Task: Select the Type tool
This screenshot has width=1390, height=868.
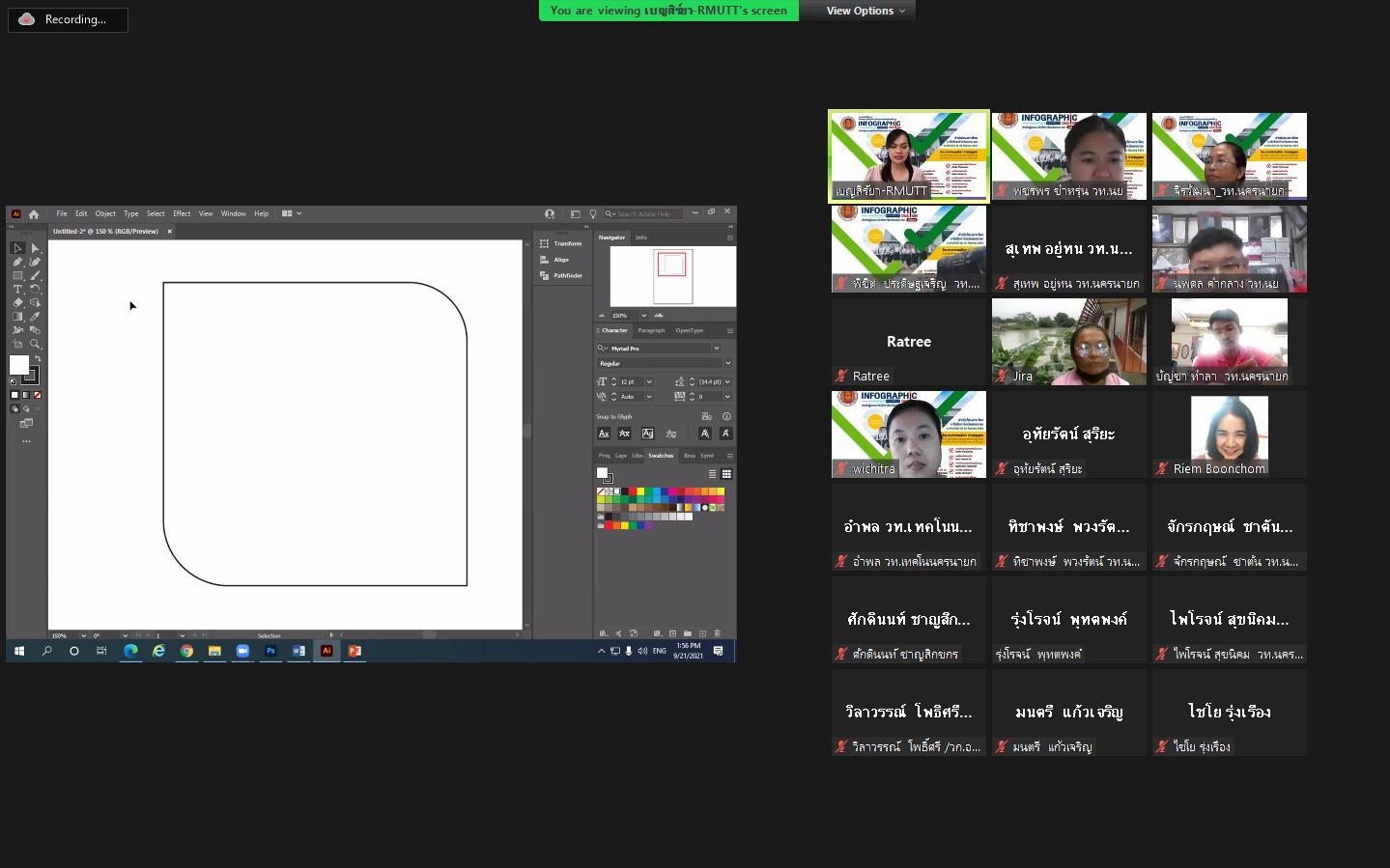Action: tap(17, 289)
